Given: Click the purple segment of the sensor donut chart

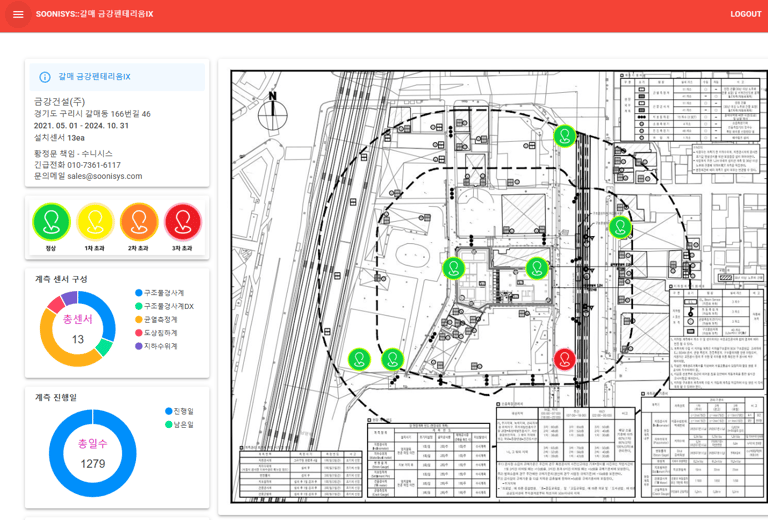Looking at the screenshot, I should coord(70,298).
